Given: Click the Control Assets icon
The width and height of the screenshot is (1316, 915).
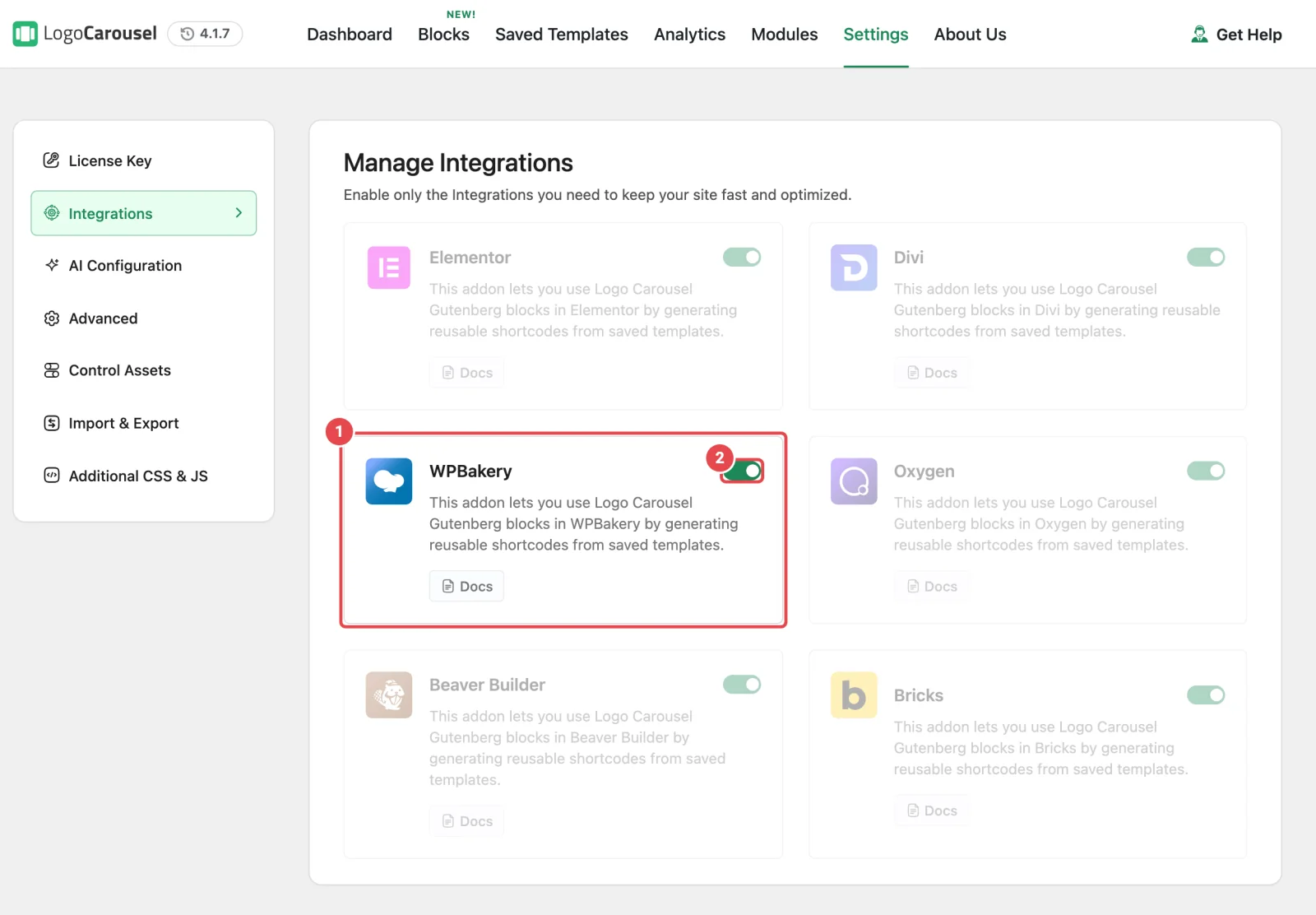Looking at the screenshot, I should (52, 370).
